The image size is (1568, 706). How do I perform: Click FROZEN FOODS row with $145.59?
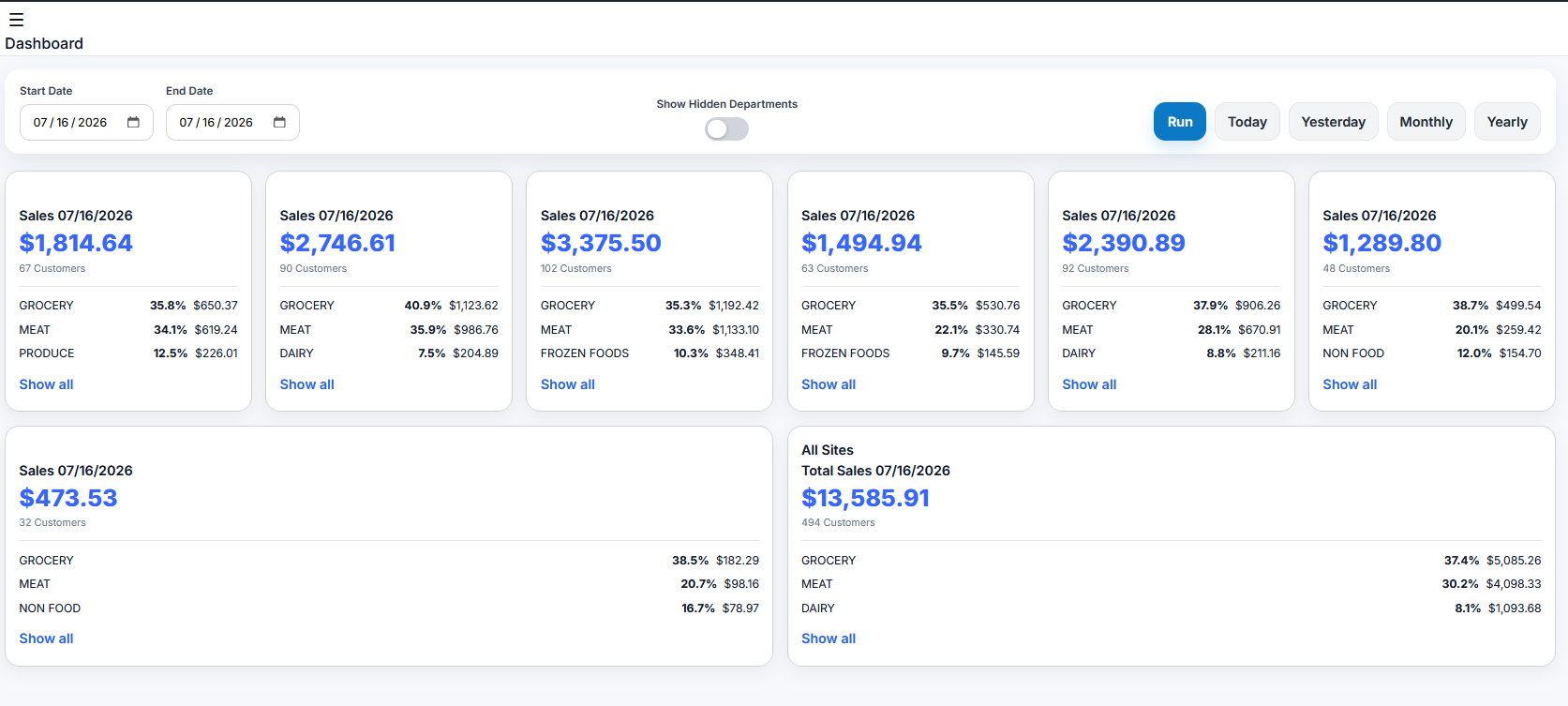point(910,353)
